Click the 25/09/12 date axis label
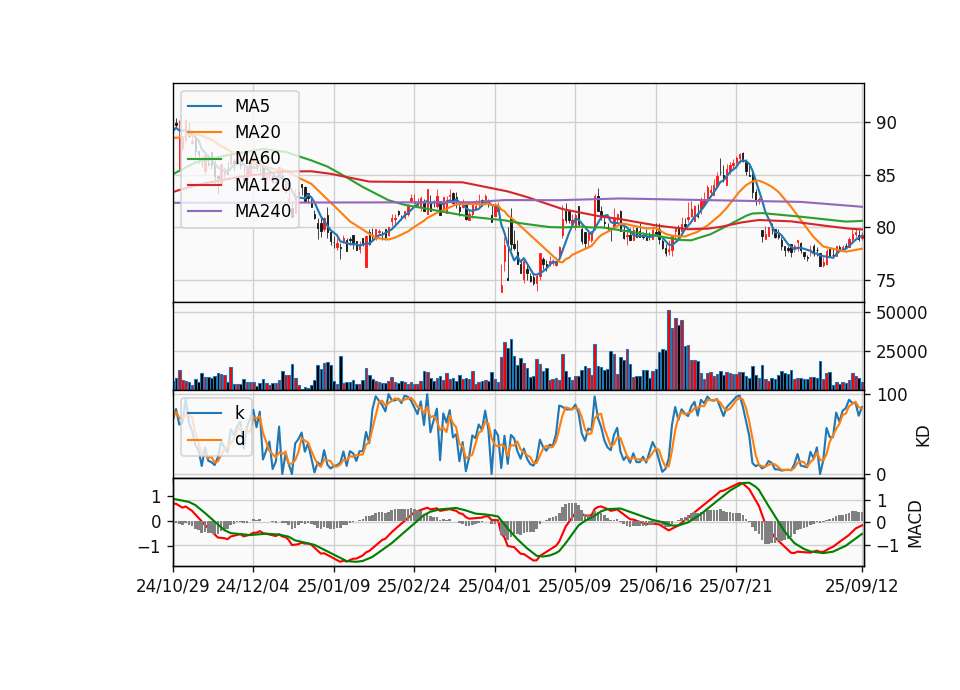Screen dimensions: 960x690 pyautogui.click(x=862, y=586)
